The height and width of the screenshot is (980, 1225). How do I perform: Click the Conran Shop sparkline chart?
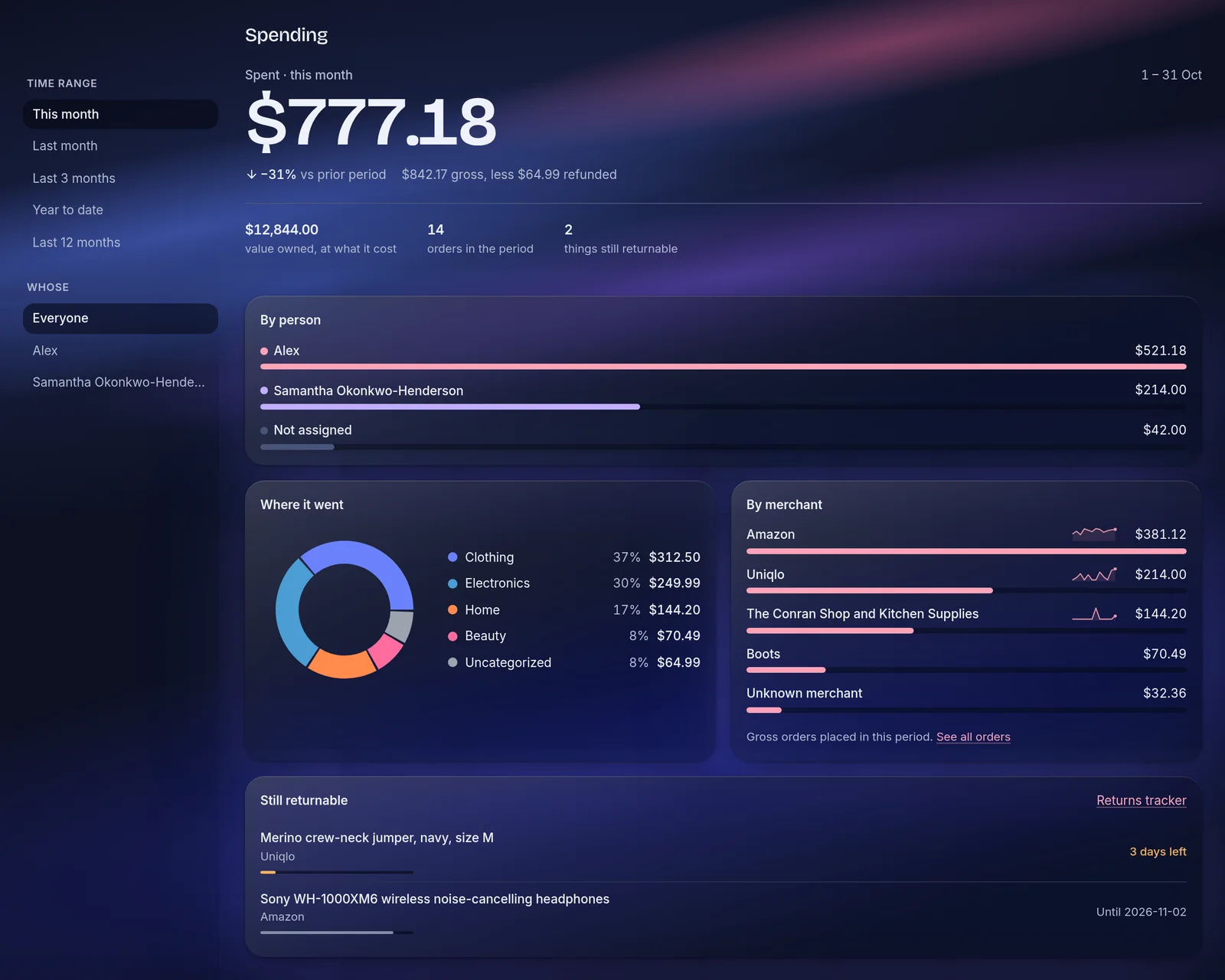click(x=1094, y=614)
